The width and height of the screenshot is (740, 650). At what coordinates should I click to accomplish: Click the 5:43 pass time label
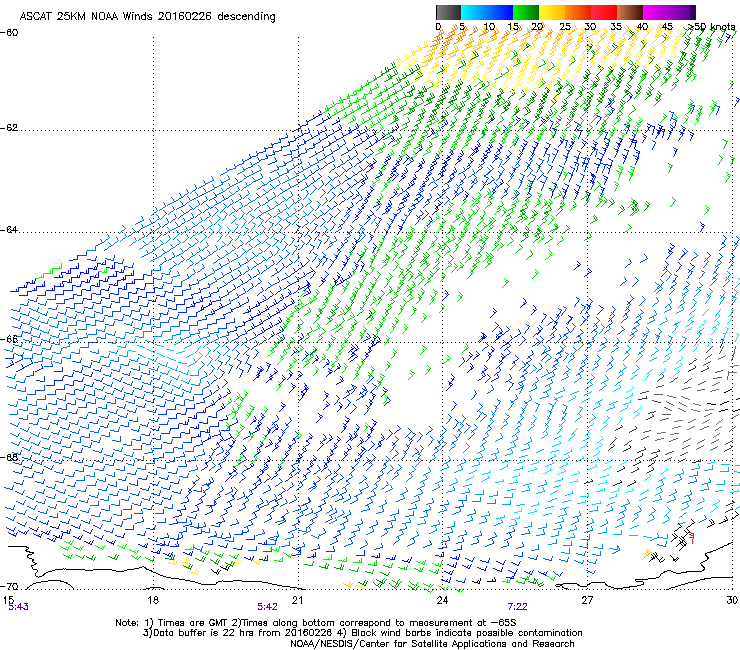[18, 607]
